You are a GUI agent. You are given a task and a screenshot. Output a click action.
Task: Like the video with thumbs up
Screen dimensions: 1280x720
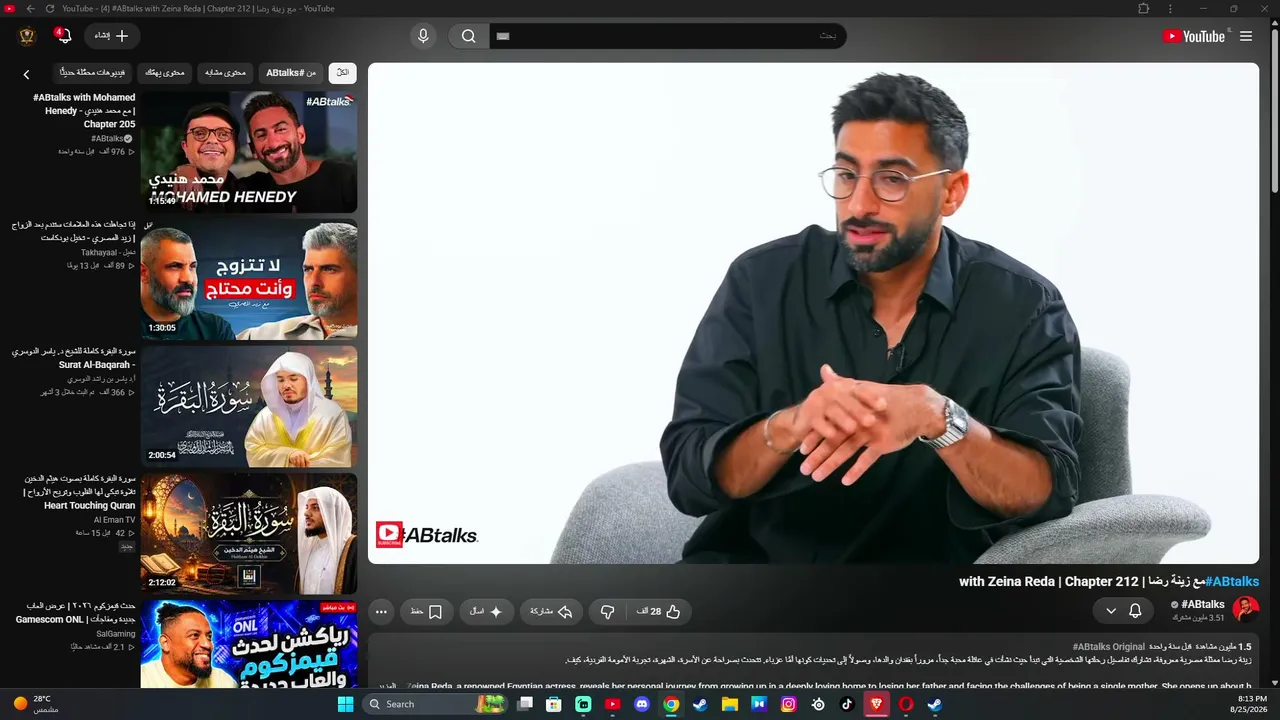pos(658,611)
